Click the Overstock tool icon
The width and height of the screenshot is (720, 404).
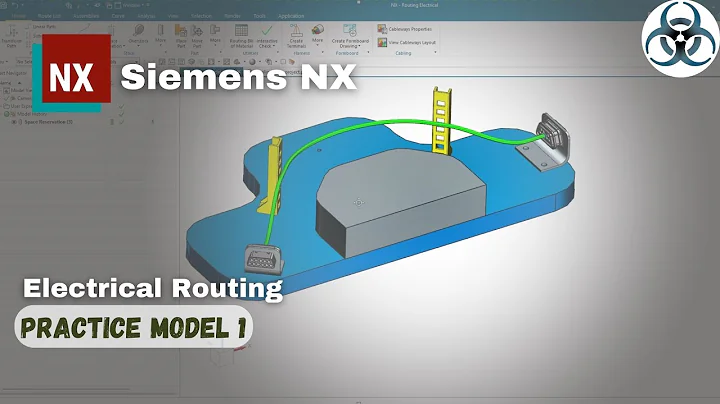pyautogui.click(x=138, y=31)
